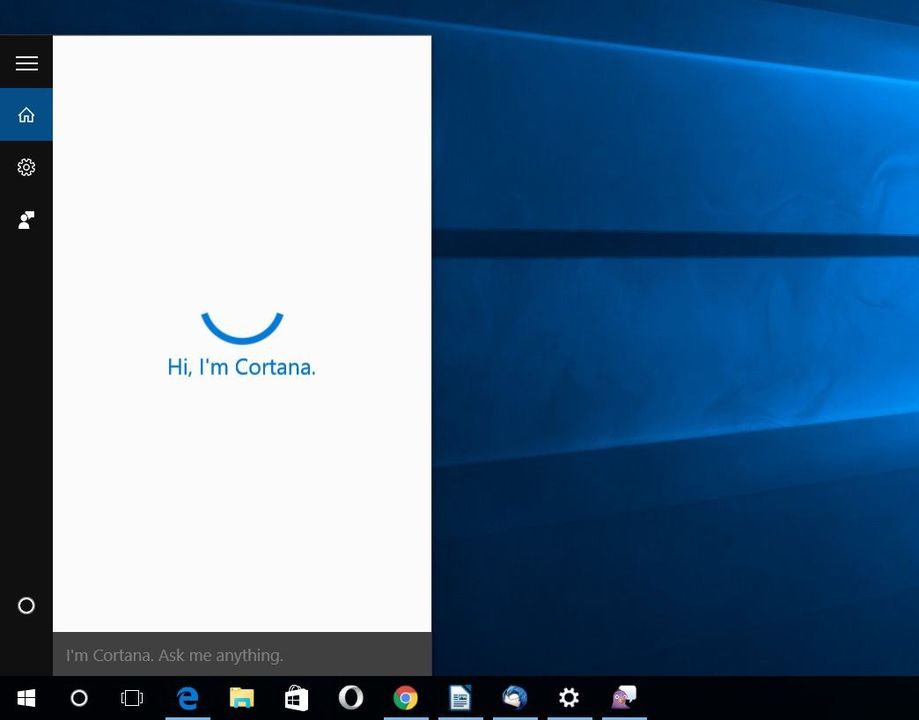Open Cortana's feedback person icon
Viewport: 919px width, 720px height.
click(x=26, y=220)
